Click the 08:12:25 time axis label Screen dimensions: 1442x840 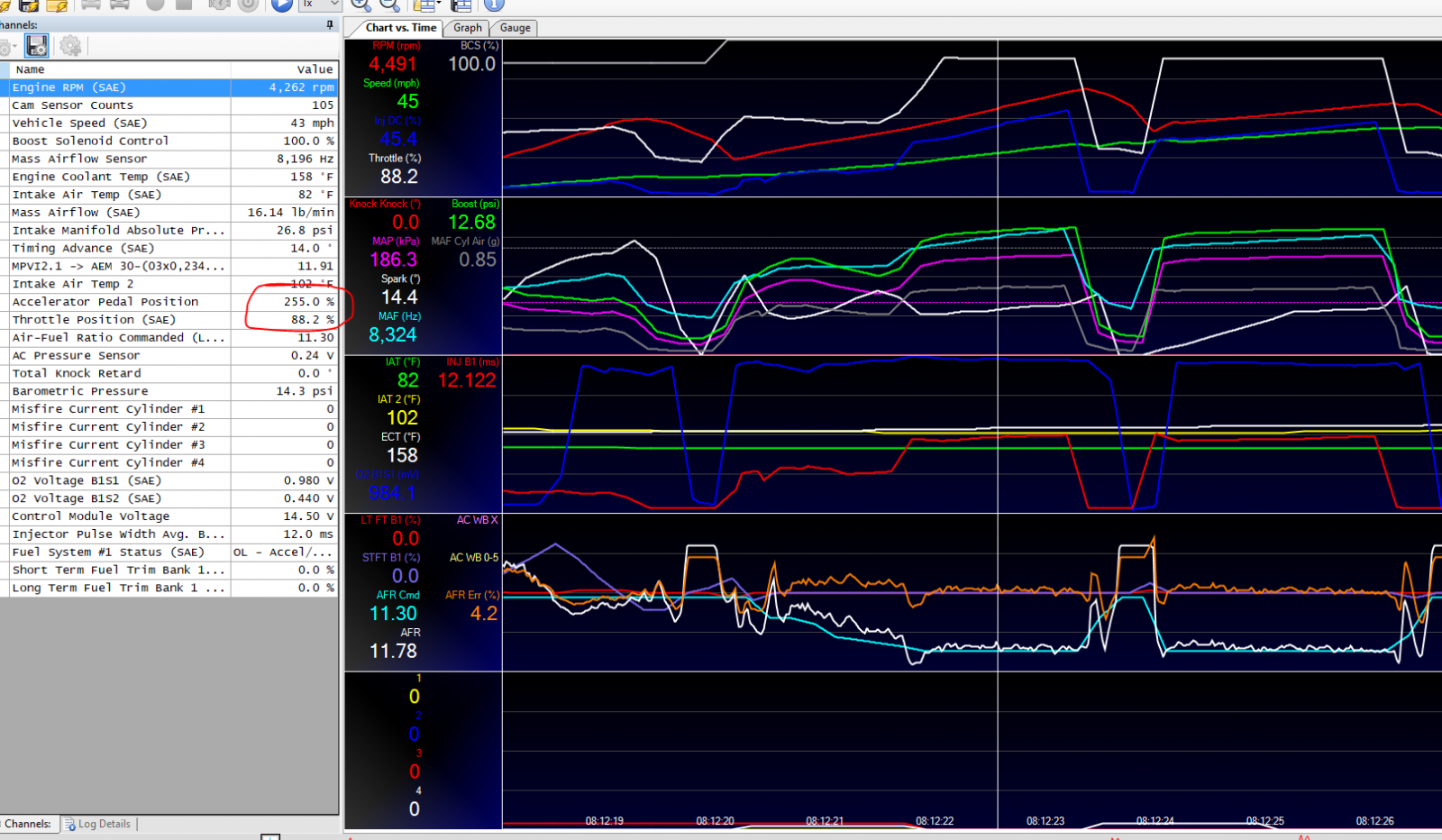click(1265, 820)
